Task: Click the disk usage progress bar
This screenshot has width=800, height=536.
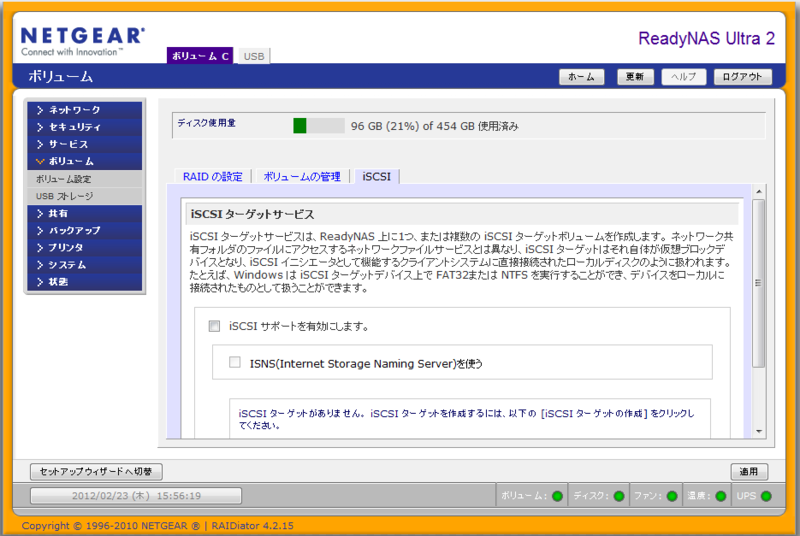Action: pos(319,125)
